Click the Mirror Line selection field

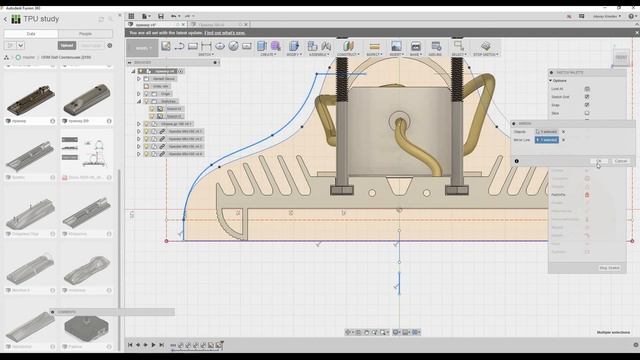click(547, 140)
